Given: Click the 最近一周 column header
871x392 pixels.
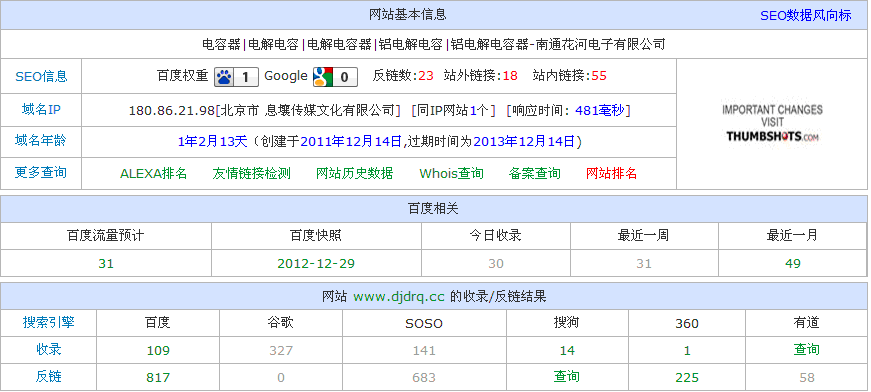Looking at the screenshot, I should click(643, 235).
